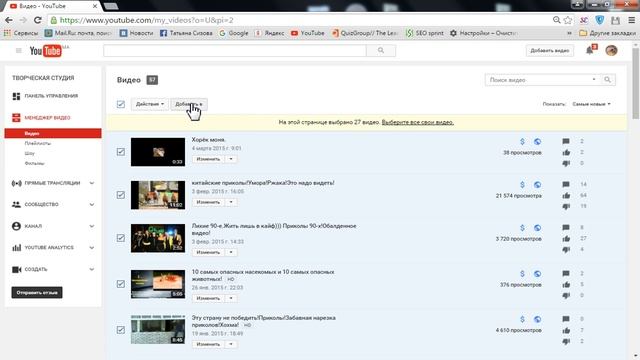Open the hamburger guide menu icon
This screenshot has height=360, width=640.
pyautogui.click(x=18, y=51)
